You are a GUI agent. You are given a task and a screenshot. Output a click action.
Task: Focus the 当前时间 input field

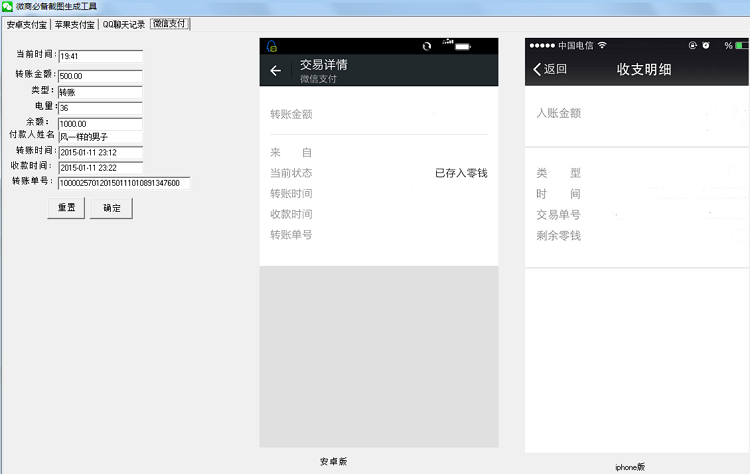100,56
